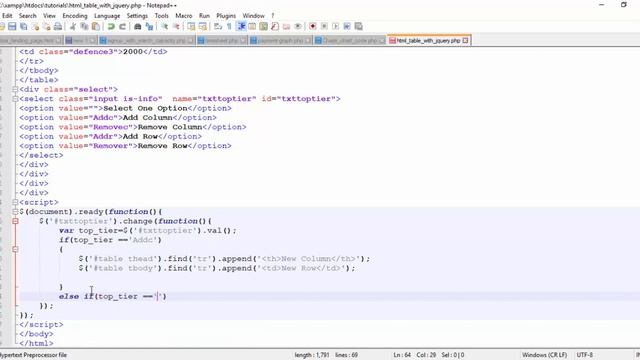Open the Macro menu

pos(184,16)
